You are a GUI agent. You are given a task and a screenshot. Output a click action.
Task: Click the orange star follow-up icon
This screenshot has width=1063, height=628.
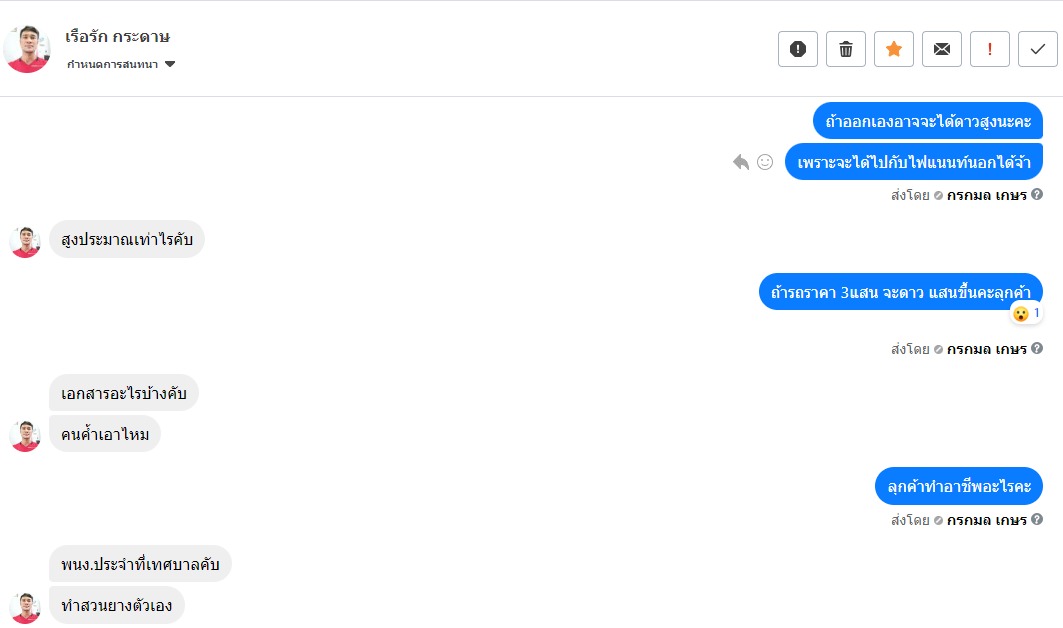(x=894, y=49)
